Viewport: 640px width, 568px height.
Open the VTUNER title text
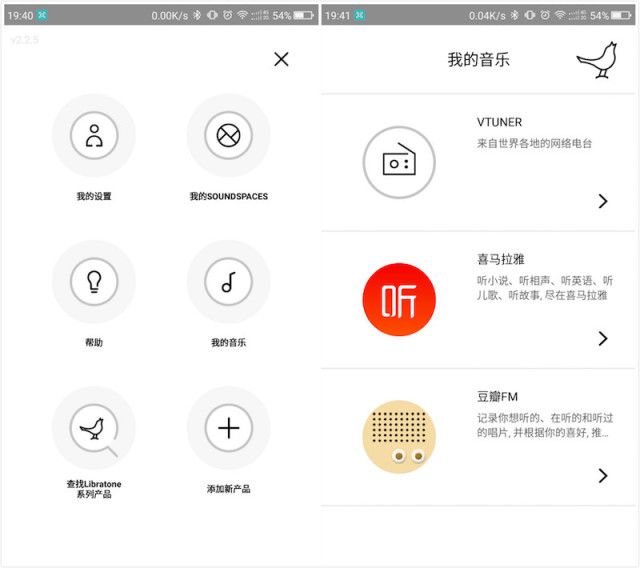(x=499, y=122)
